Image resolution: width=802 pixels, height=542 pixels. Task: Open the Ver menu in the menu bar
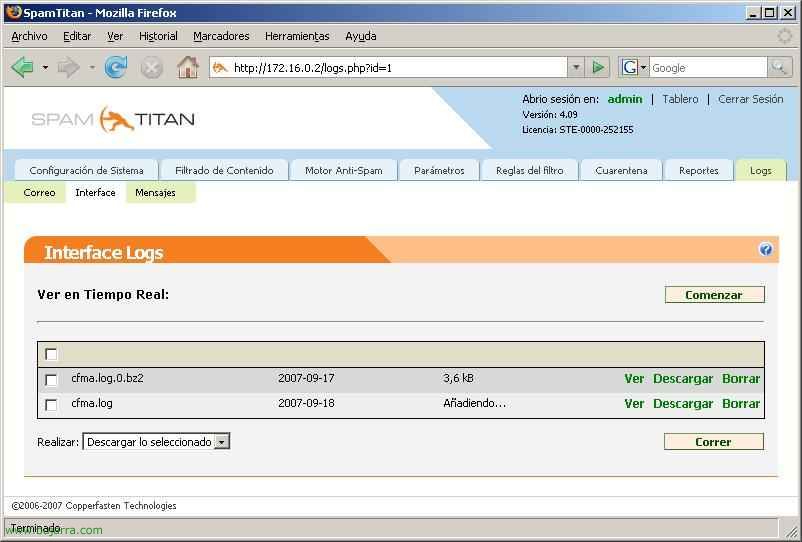tap(115, 36)
